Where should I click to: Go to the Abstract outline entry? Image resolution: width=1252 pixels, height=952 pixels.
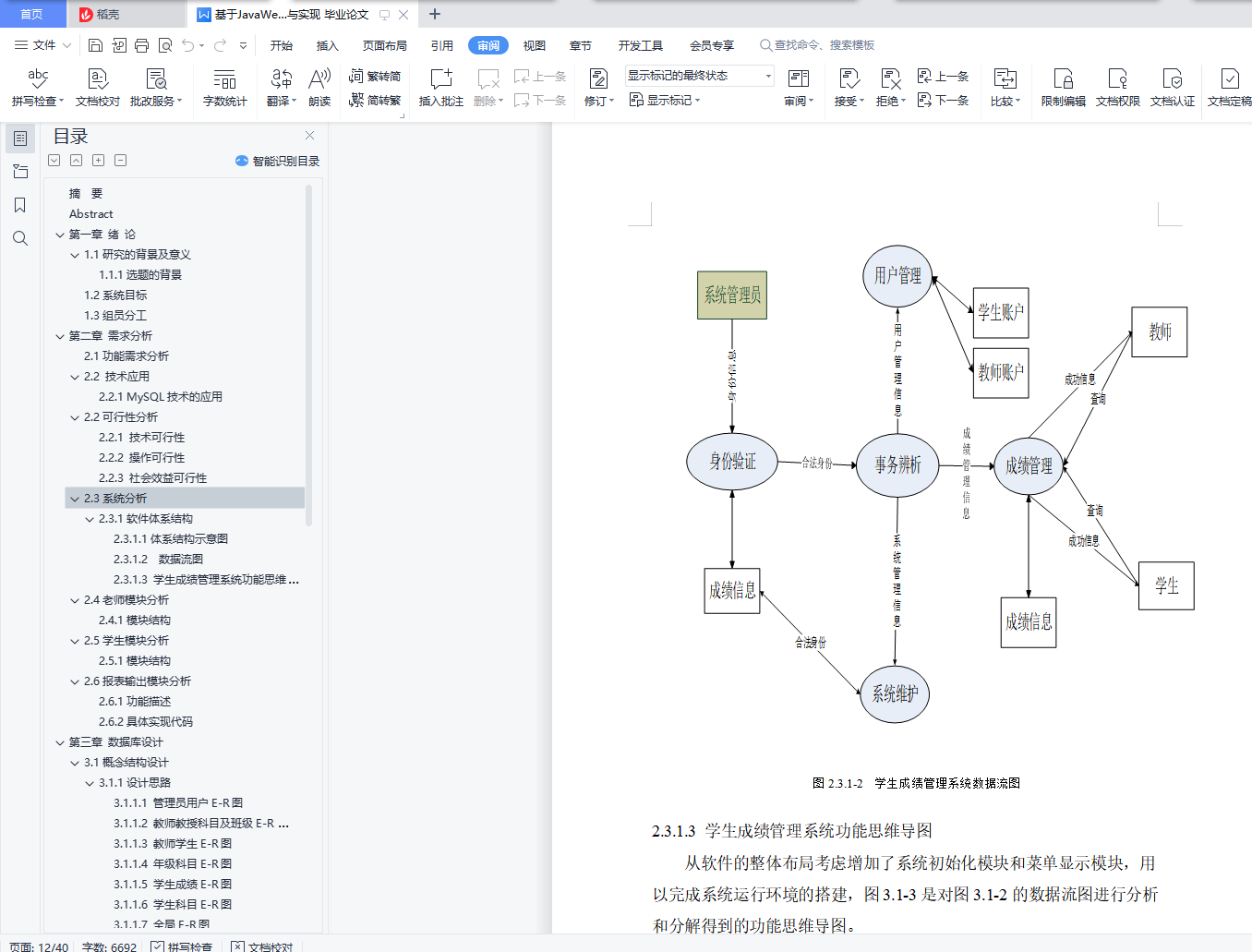91,214
